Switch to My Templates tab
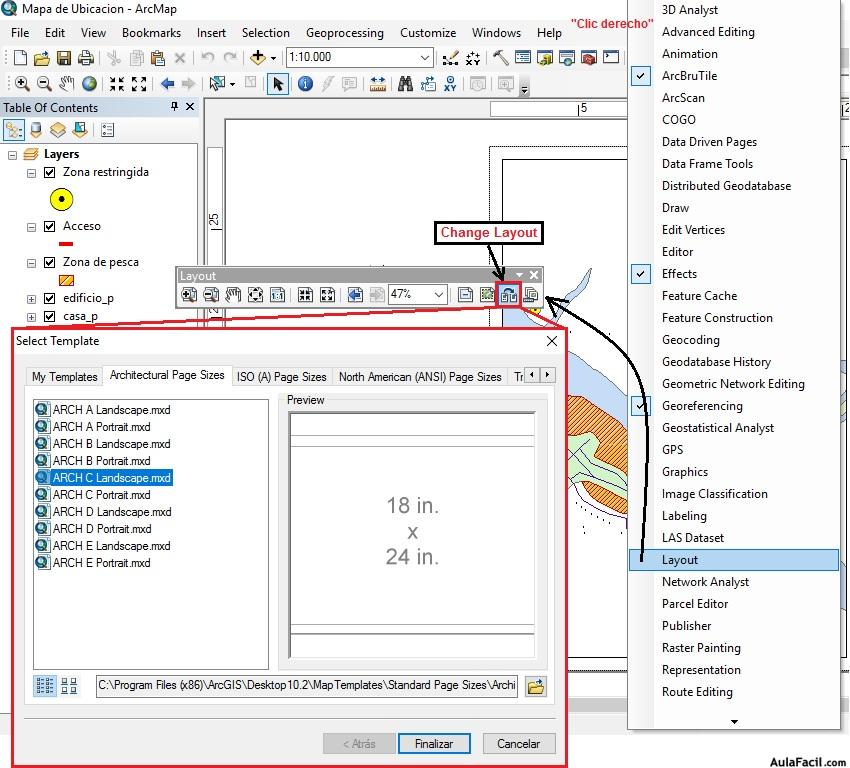The image size is (850, 768). 65,377
